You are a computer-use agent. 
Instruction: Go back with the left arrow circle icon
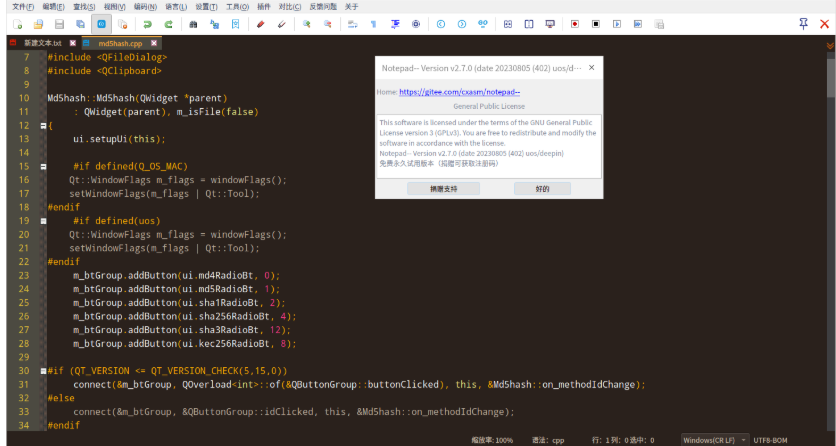(441, 24)
